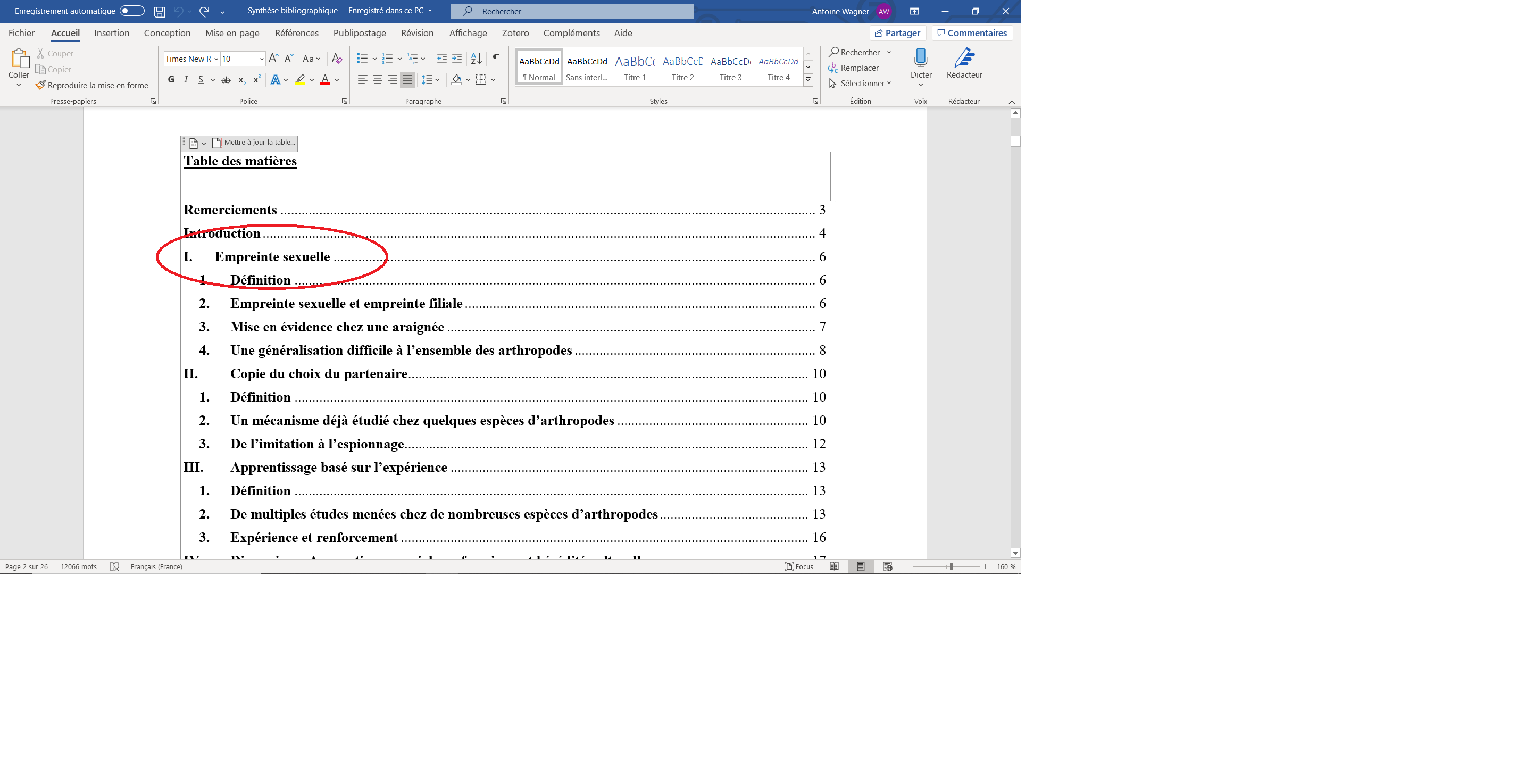Increase paragraph indent
Image resolution: width=1534 pixels, height=784 pixels.
(457, 59)
